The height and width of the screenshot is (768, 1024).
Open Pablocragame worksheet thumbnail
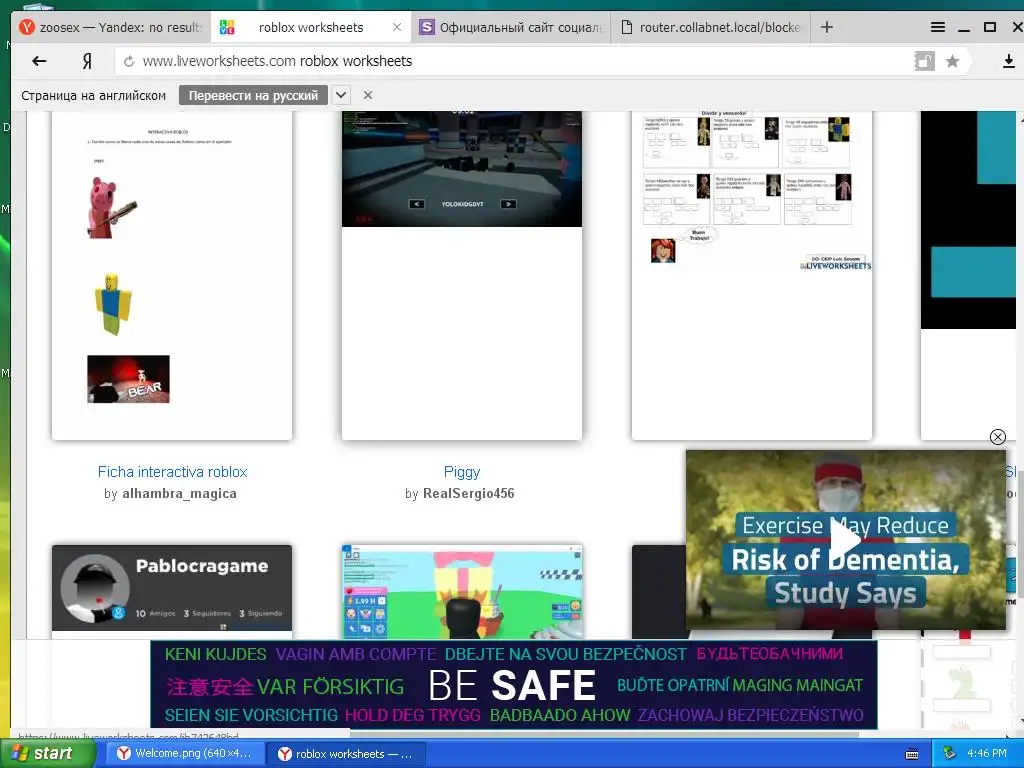pos(172,592)
